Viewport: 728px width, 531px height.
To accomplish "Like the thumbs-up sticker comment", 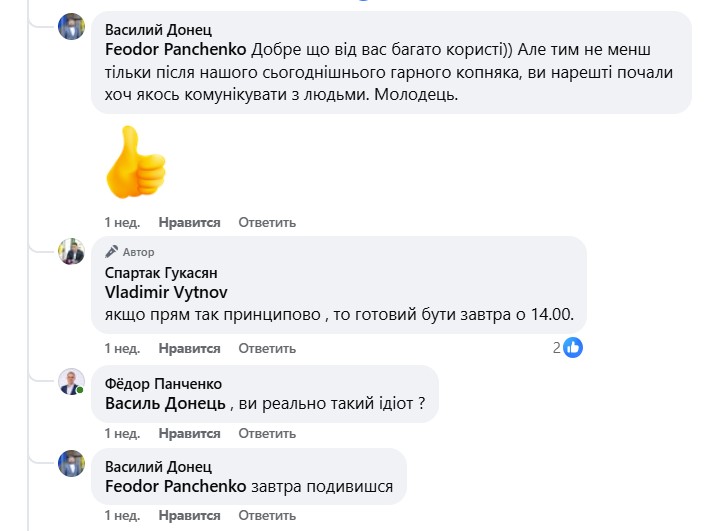I will tap(189, 222).
